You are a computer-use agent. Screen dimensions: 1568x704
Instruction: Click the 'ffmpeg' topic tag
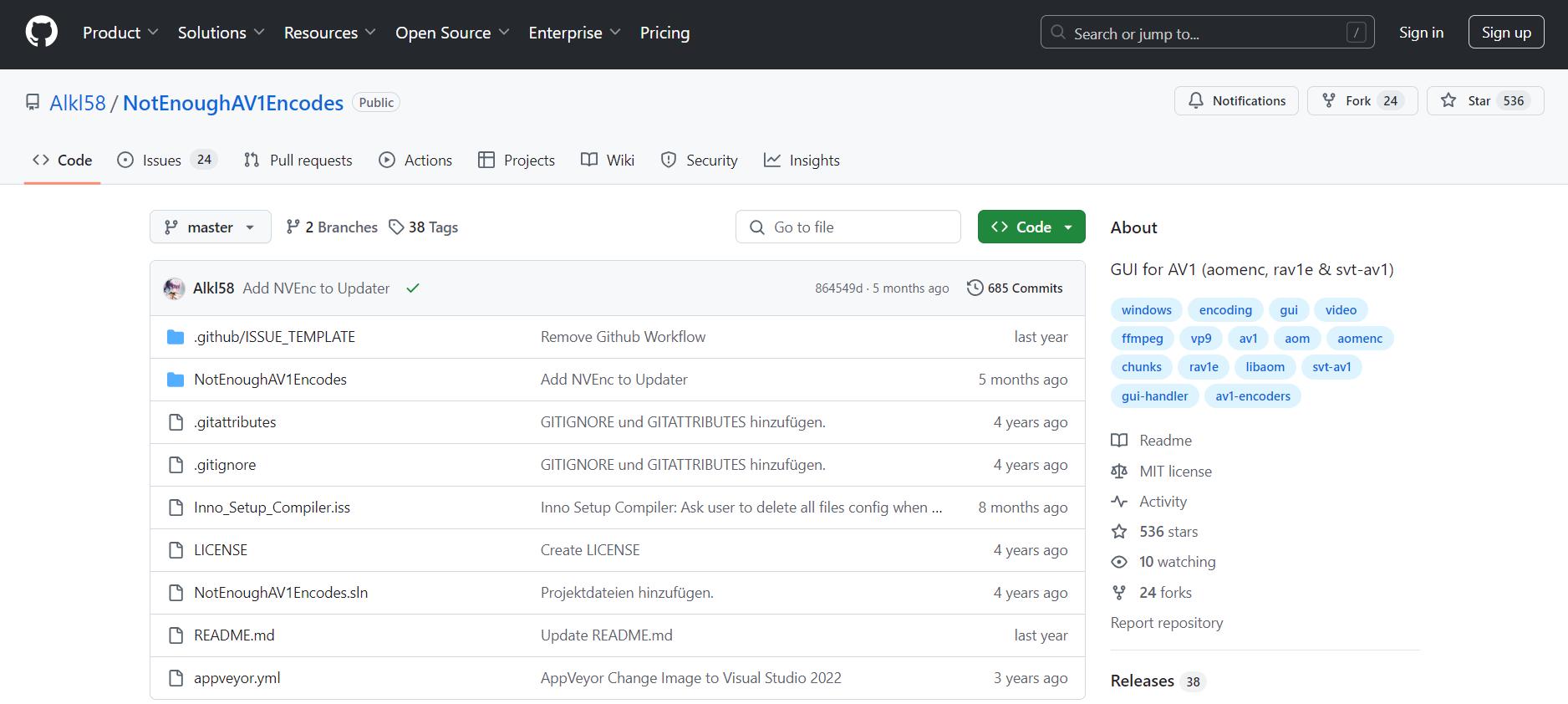[x=1143, y=339]
